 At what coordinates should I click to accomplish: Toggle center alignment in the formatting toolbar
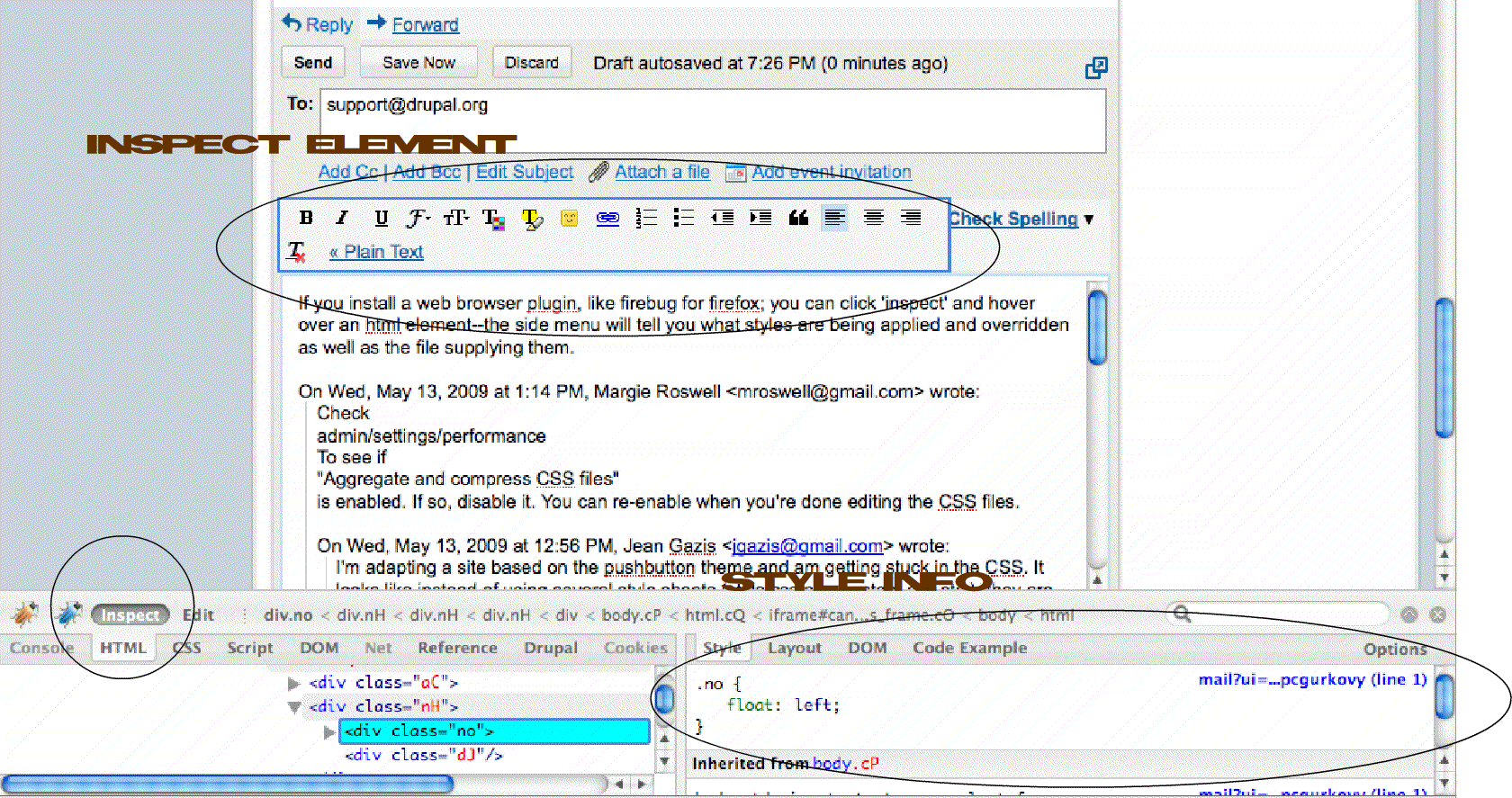click(873, 218)
